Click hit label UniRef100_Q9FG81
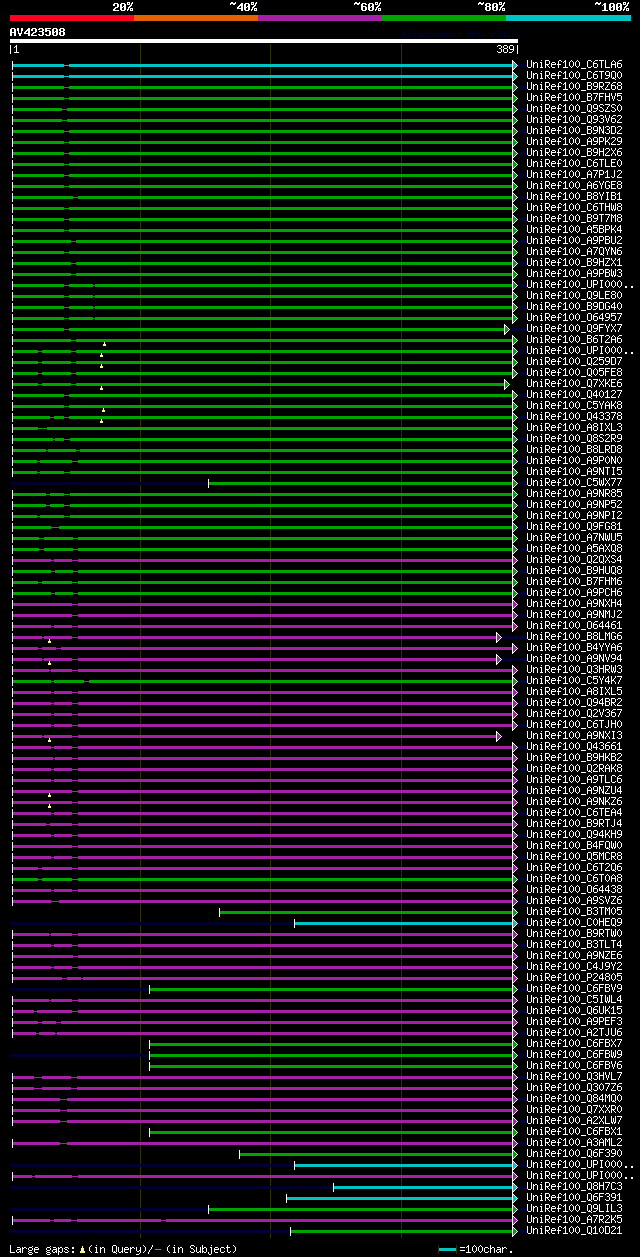The width and height of the screenshot is (640, 1257). [x=574, y=526]
